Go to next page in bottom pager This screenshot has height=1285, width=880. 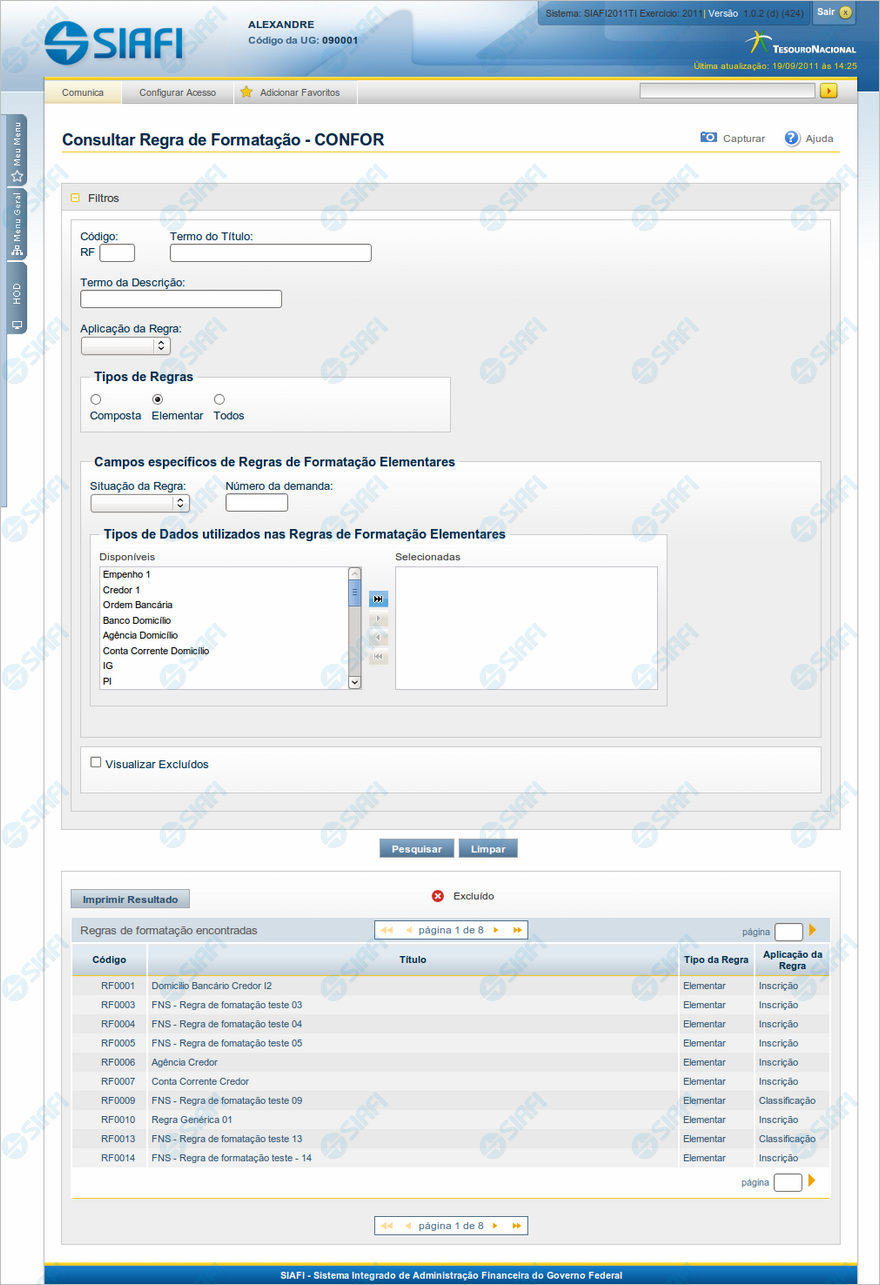click(495, 1225)
